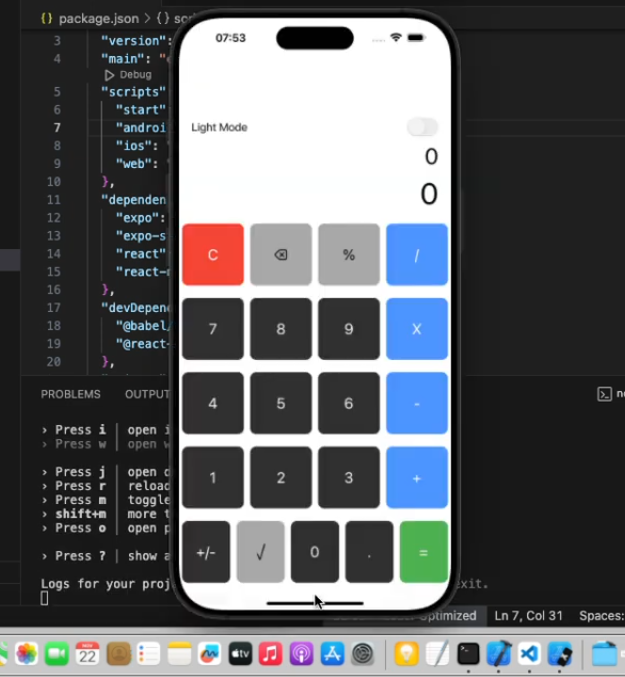625x677 pixels.
Task: Tap the blue minus button
Action: 417,403
